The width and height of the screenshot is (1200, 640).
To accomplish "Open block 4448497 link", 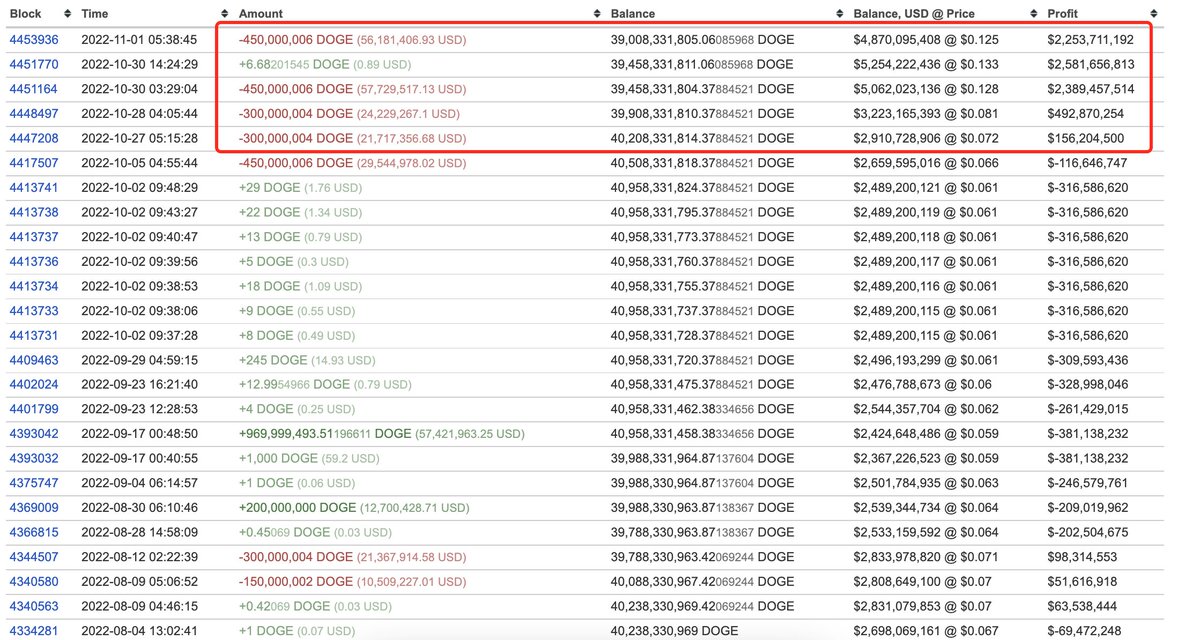I will point(34,114).
